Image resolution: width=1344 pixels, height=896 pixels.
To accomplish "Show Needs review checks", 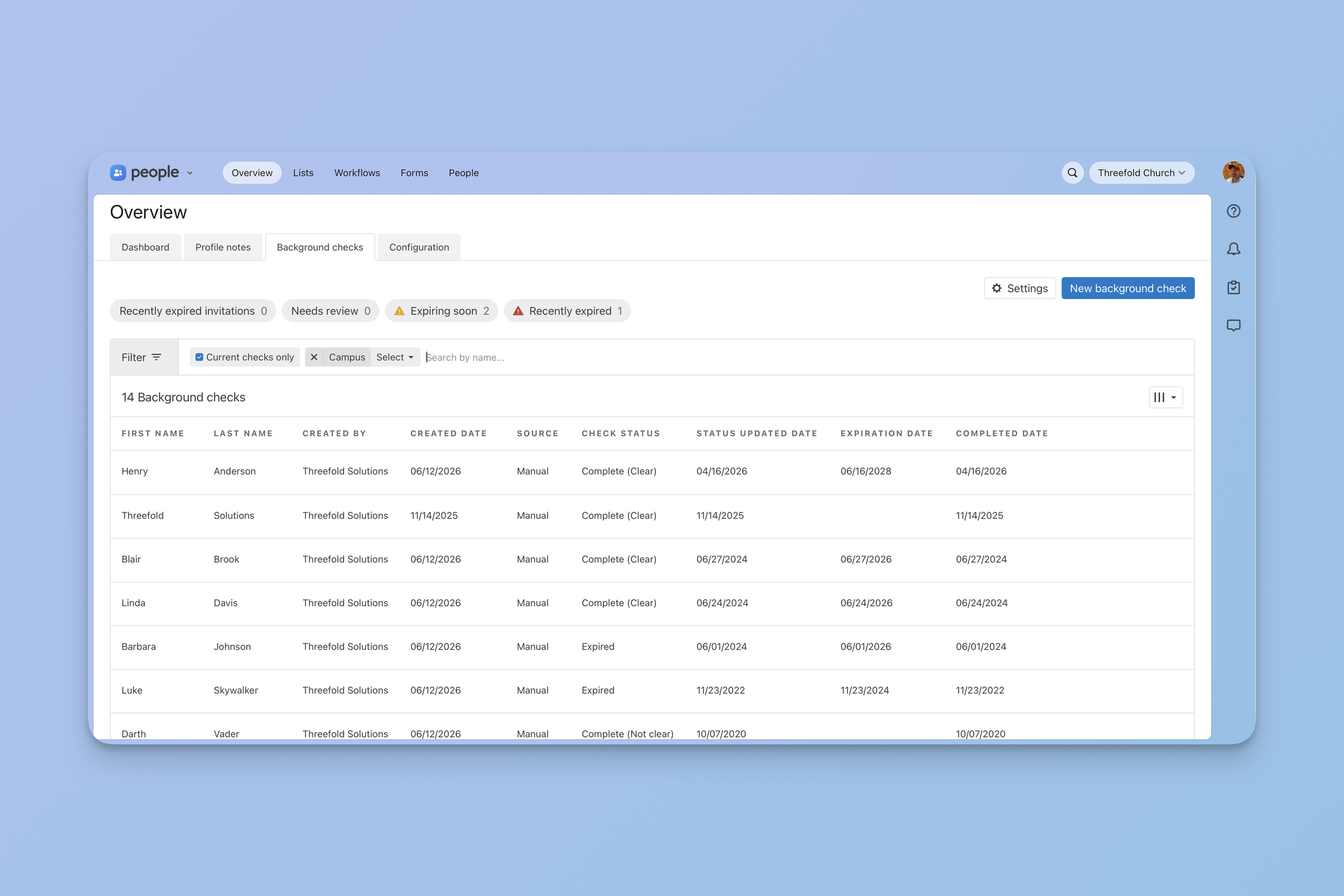I will 330,311.
